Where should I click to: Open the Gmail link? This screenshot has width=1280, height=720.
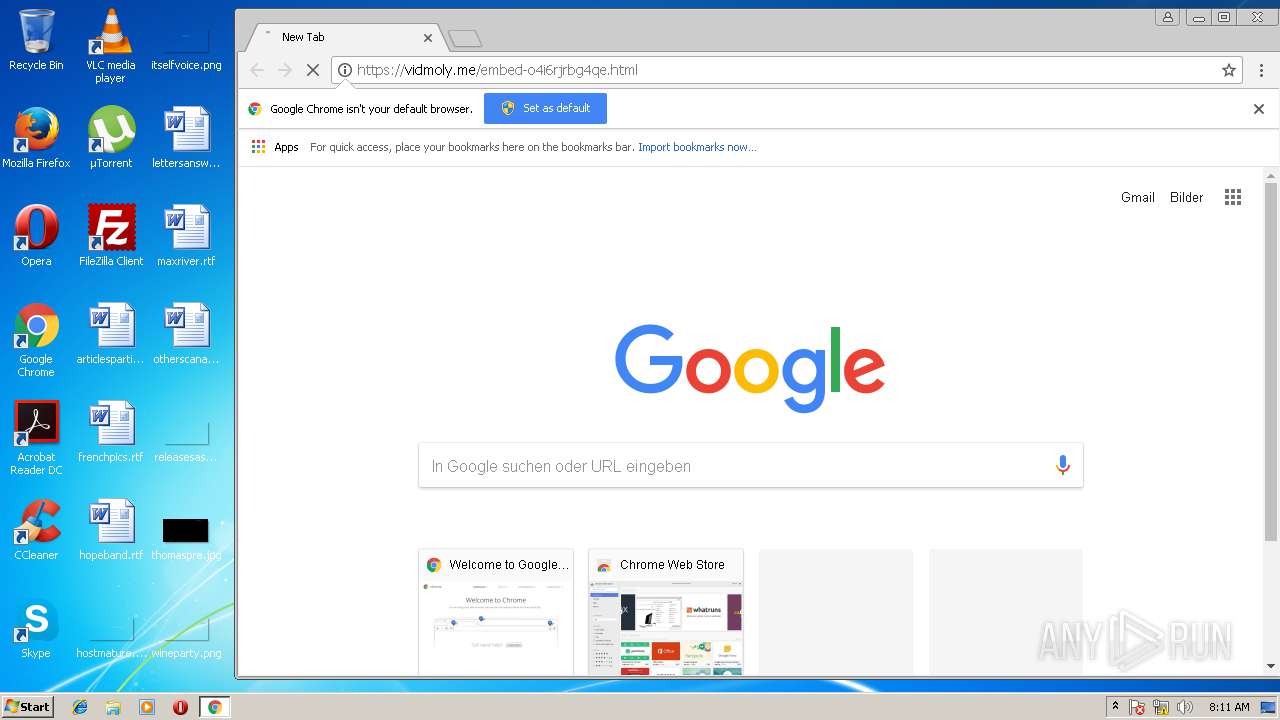(1138, 197)
